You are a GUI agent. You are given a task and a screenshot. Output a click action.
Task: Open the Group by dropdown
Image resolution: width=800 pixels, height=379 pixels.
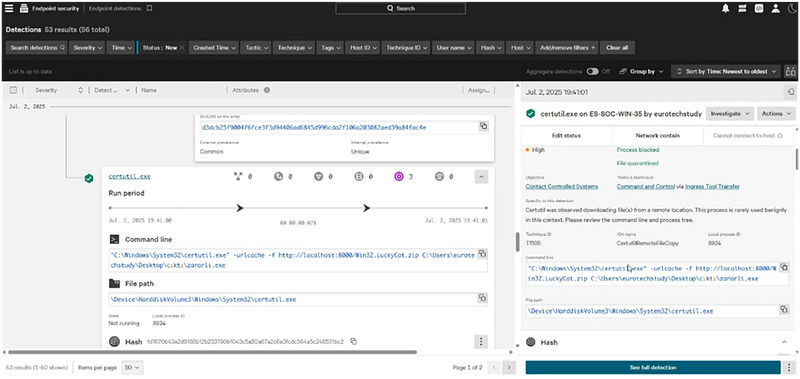click(x=642, y=71)
